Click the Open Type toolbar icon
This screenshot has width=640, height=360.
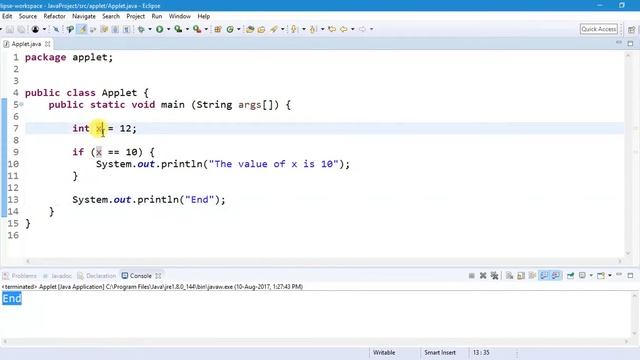(x=250, y=29)
